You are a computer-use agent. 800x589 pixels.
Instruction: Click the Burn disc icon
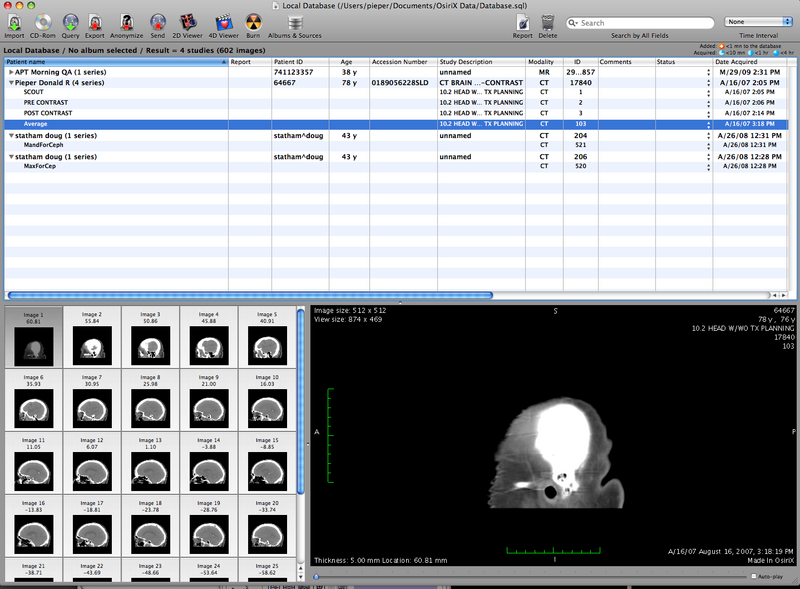(252, 22)
